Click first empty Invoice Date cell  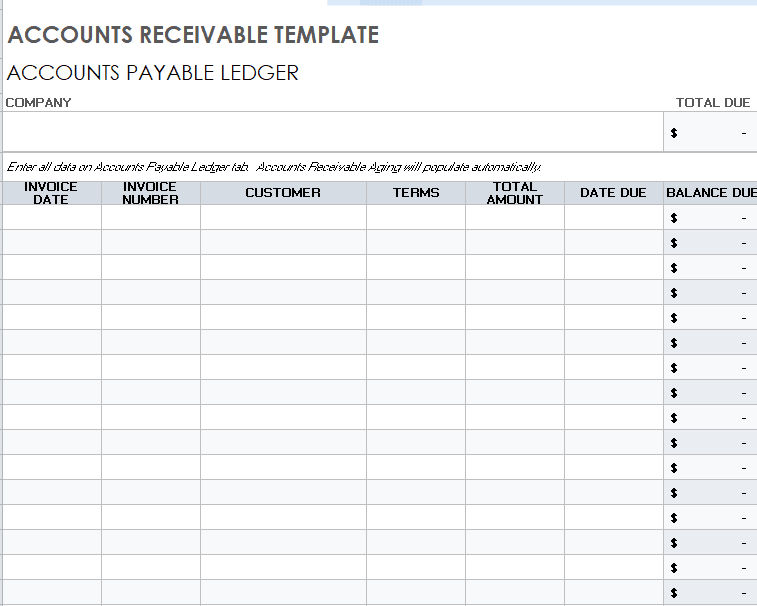pos(52,217)
